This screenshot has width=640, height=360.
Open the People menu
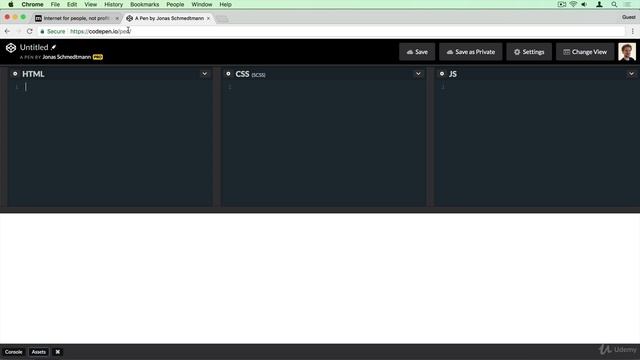(x=175, y=4)
